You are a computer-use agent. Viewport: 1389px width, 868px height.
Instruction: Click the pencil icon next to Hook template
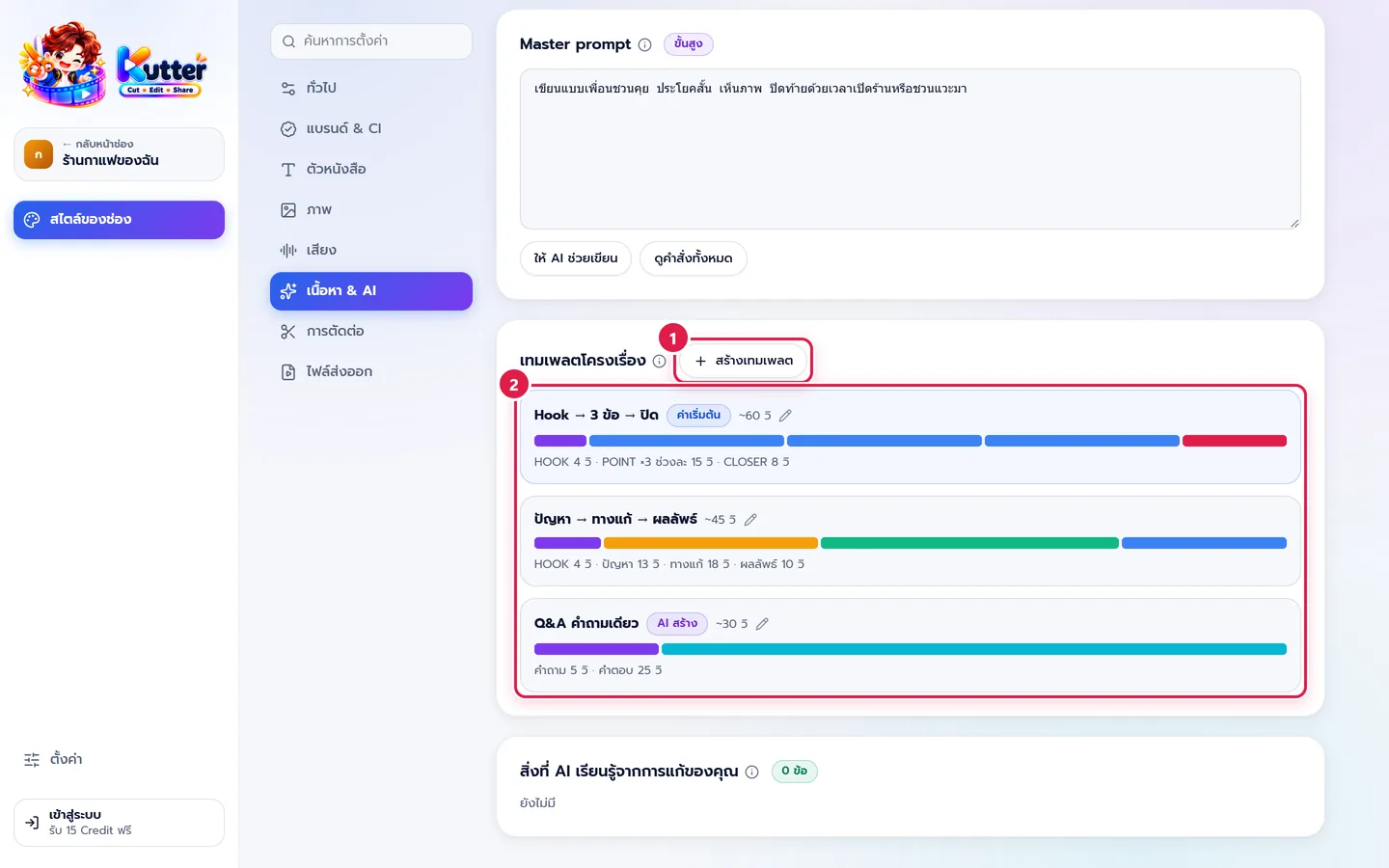pyautogui.click(x=785, y=416)
